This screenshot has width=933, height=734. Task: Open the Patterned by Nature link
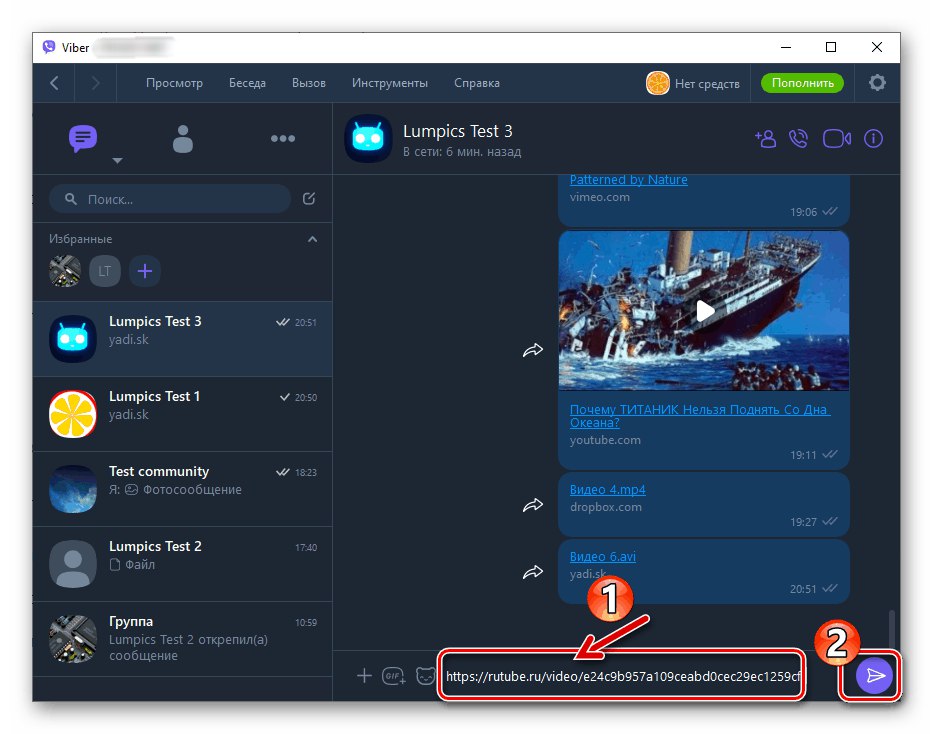[628, 180]
